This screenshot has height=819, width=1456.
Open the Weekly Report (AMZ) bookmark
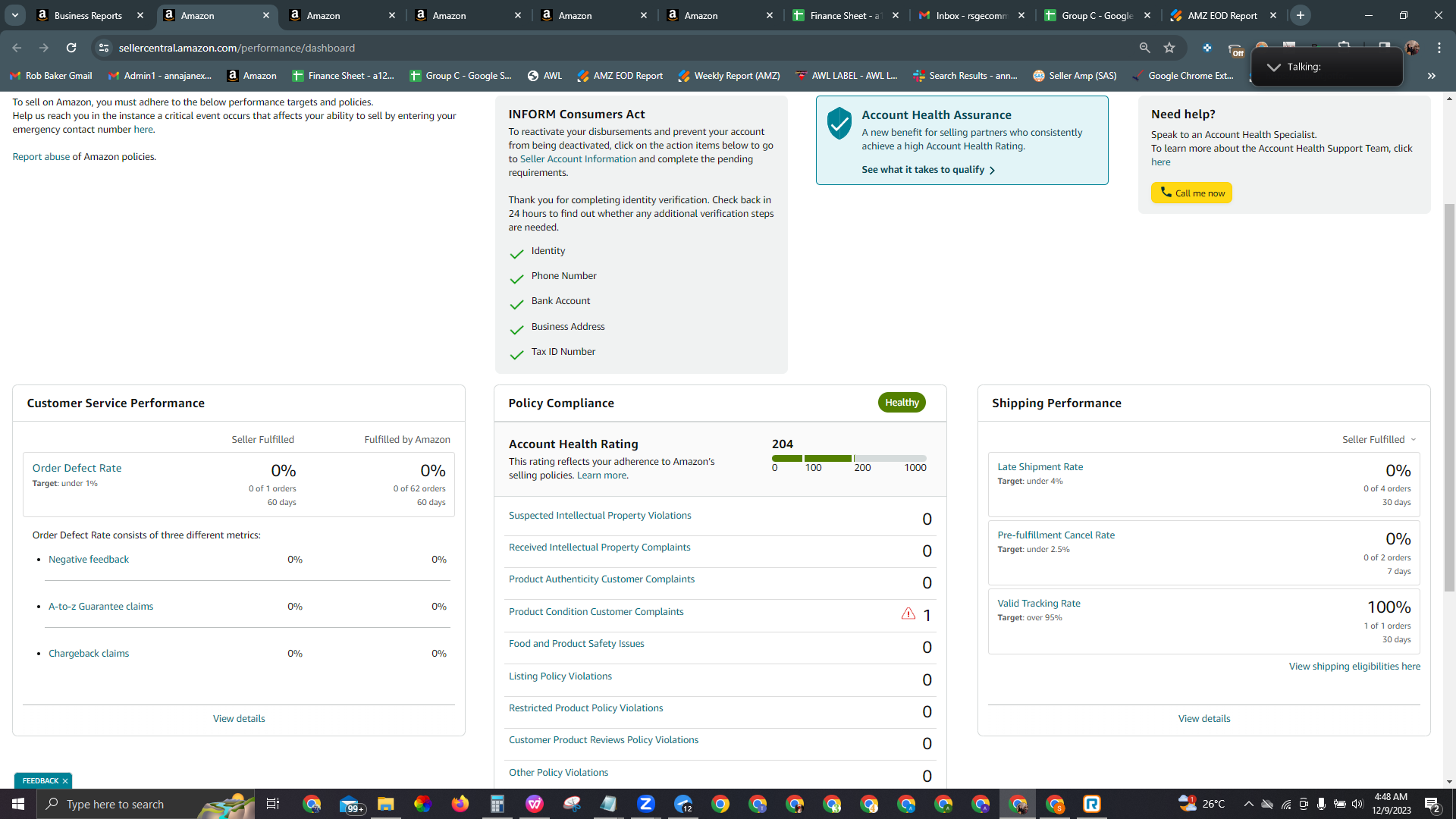729,76
